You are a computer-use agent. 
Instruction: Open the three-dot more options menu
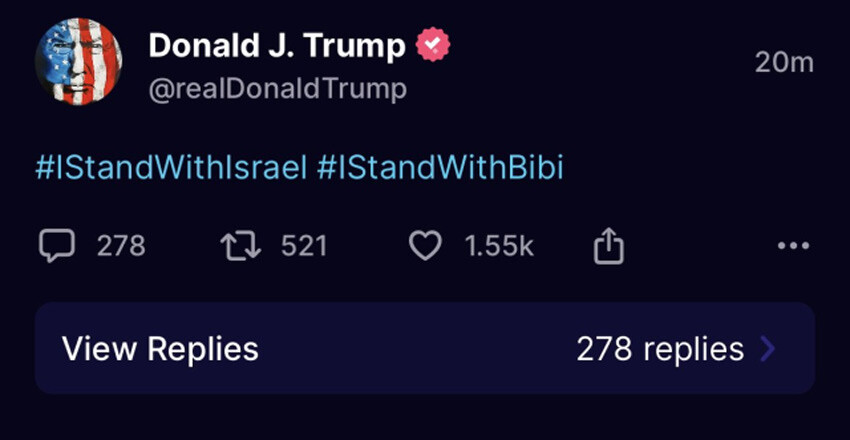[793, 246]
